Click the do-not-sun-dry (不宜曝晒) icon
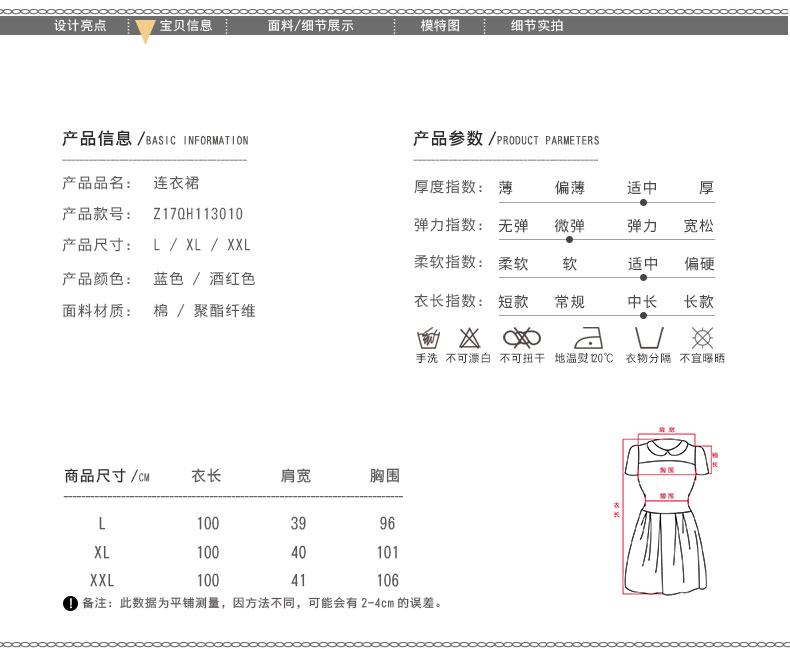 [x=702, y=337]
